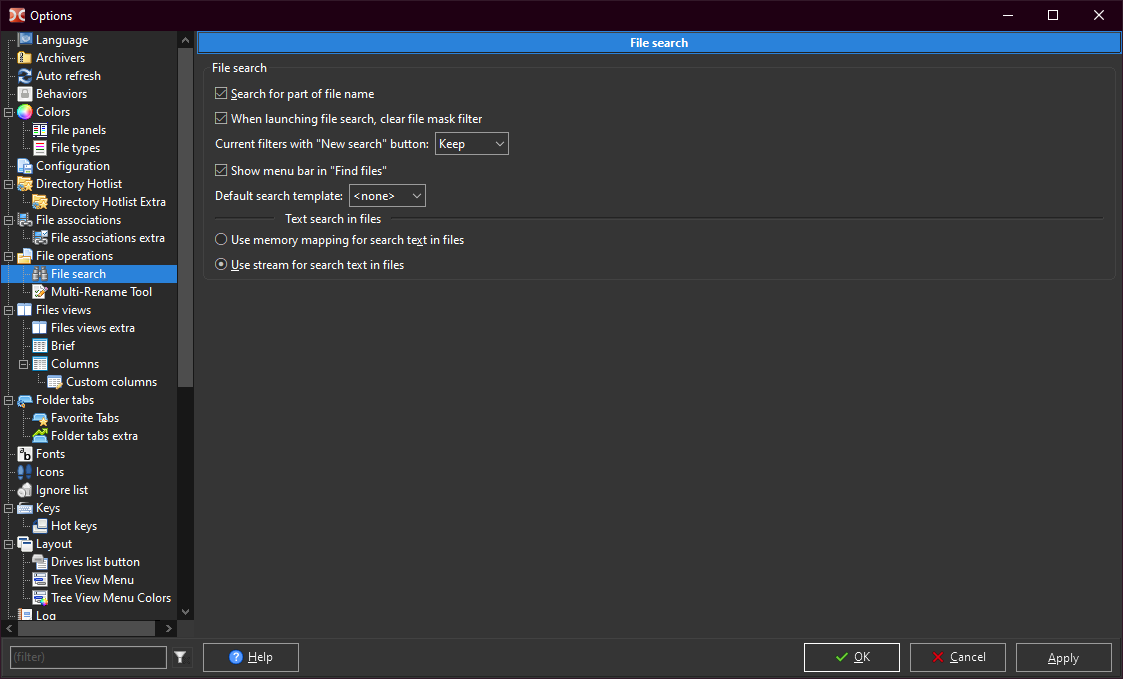Click the Favorite Tabs icon
This screenshot has height=679, width=1123.
(x=40, y=418)
